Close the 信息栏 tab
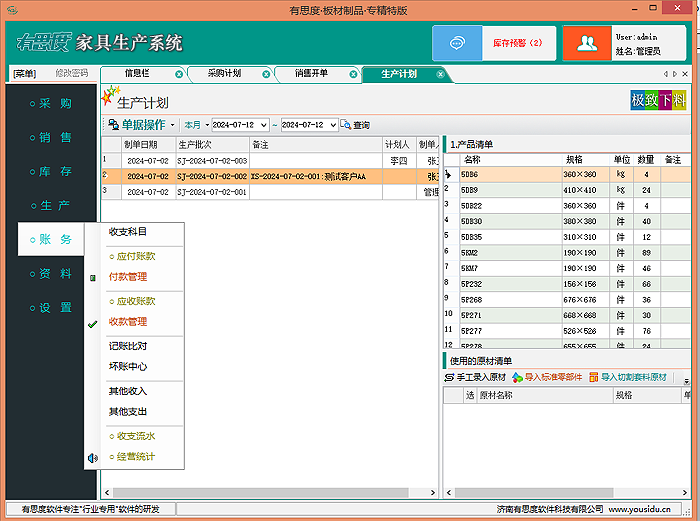700x521 pixels. (179, 74)
